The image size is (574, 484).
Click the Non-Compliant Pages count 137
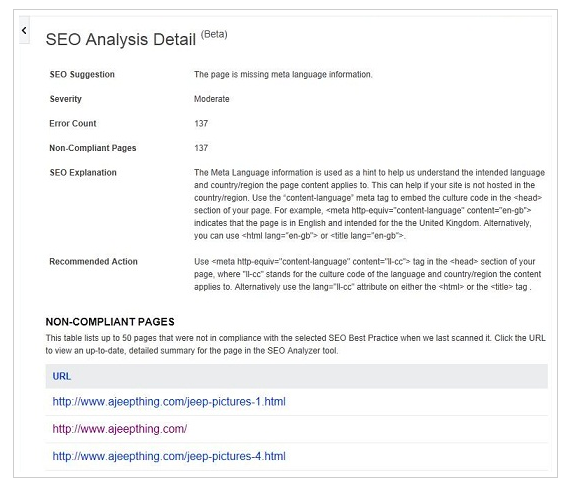click(201, 148)
